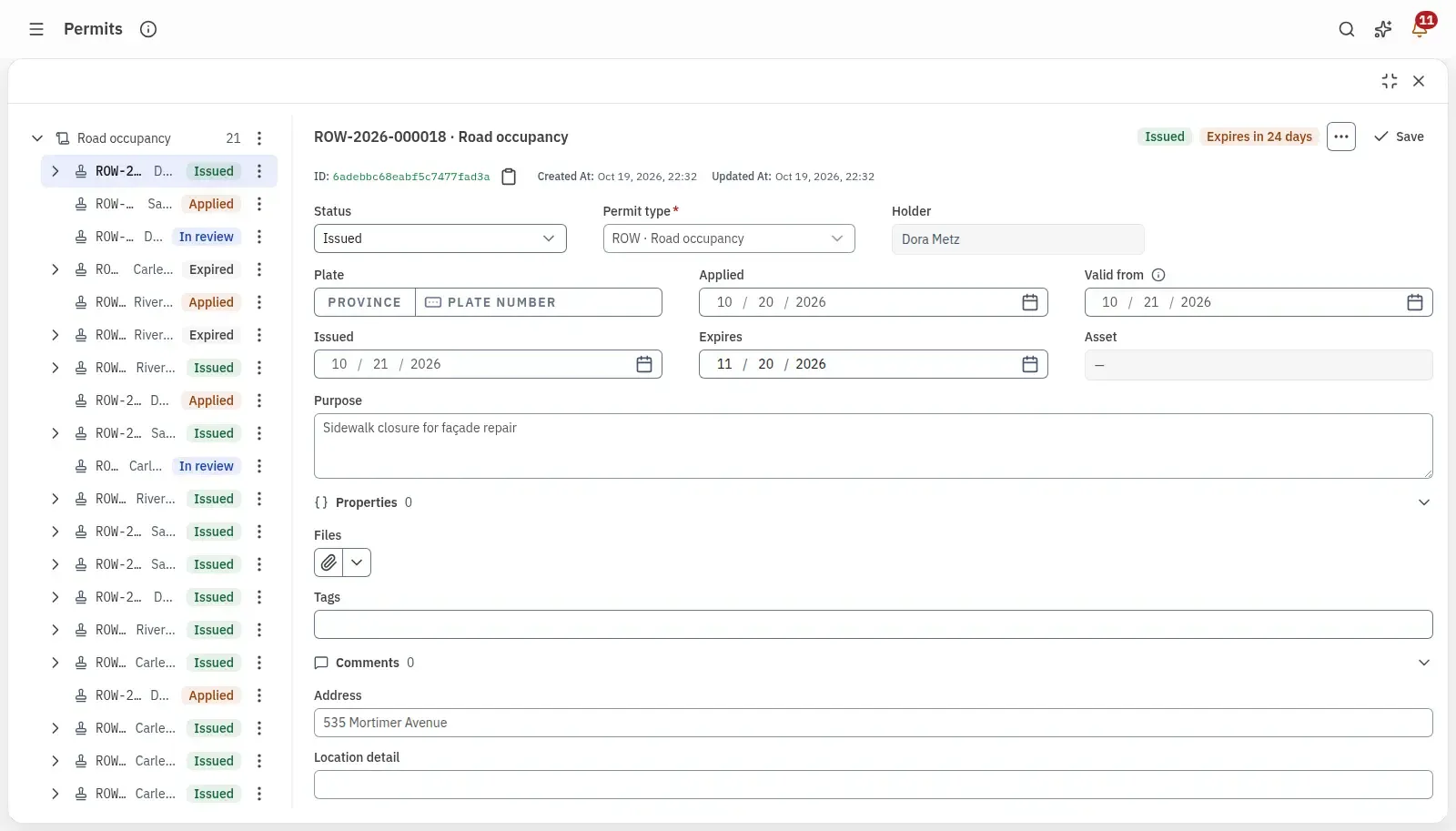Open the Files attachment dropdown arrow
Image resolution: width=1456 pixels, height=831 pixels.
[x=357, y=562]
